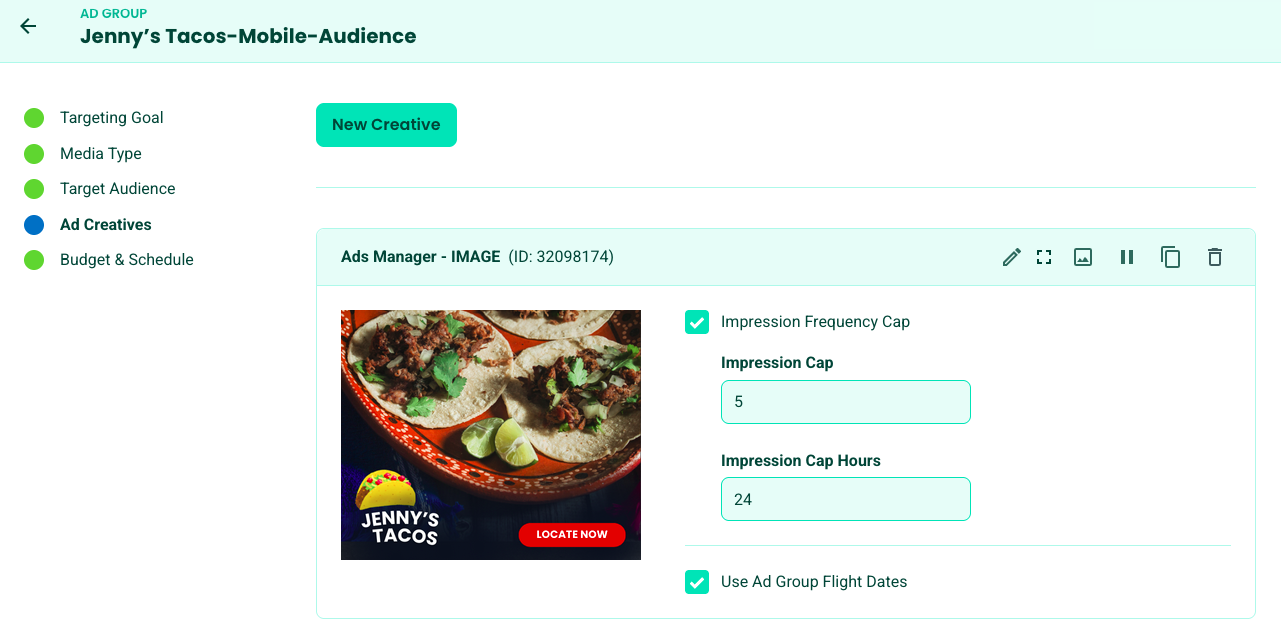
Task: Pause the Ads Manager creative
Action: coord(1127,257)
